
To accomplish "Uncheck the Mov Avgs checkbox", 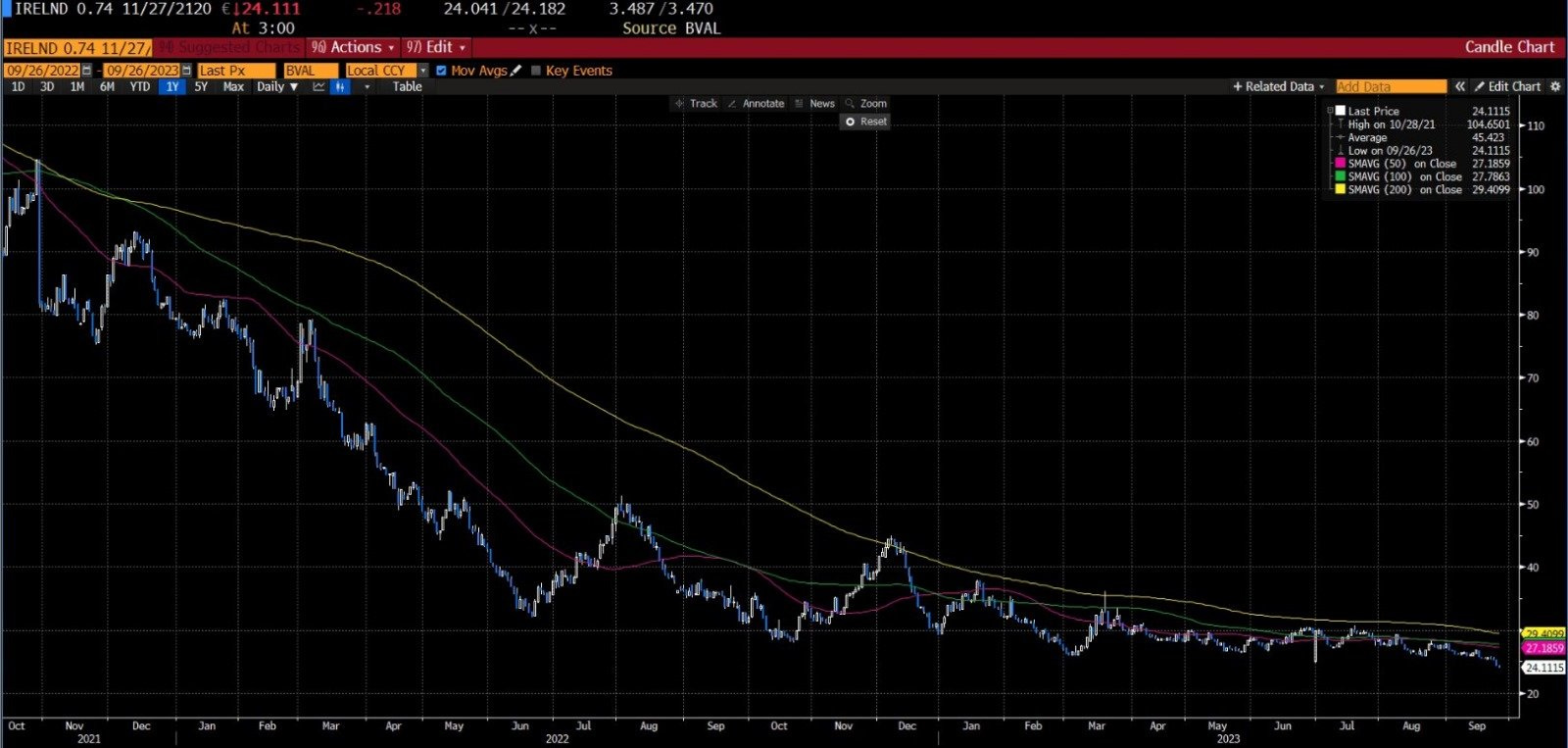I will click(441, 71).
